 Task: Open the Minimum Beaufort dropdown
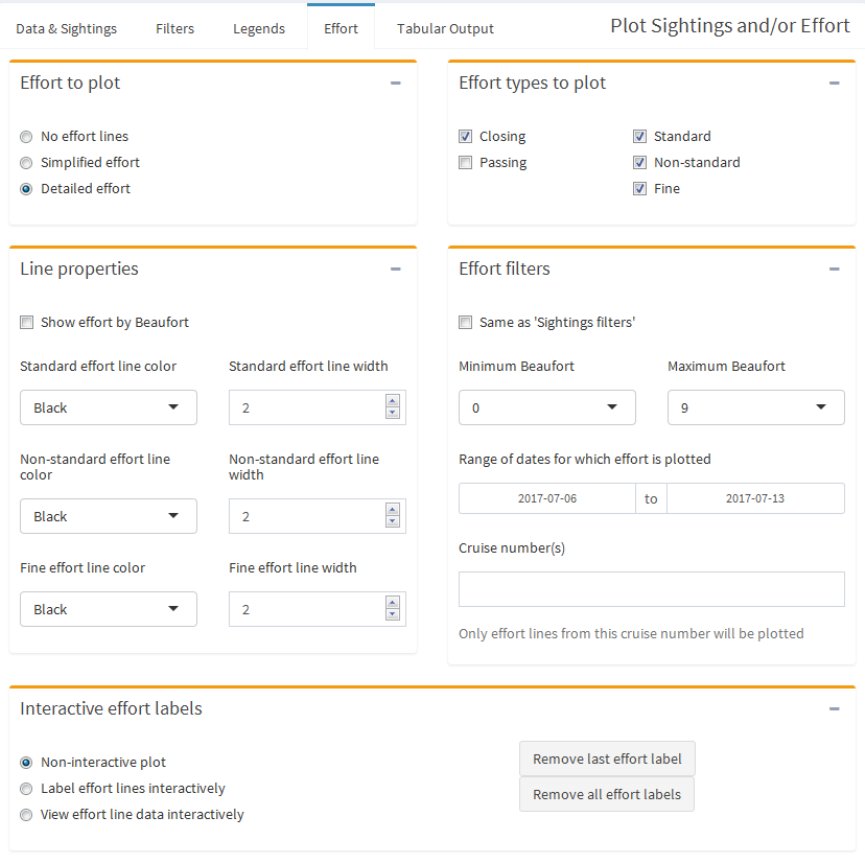click(547, 408)
